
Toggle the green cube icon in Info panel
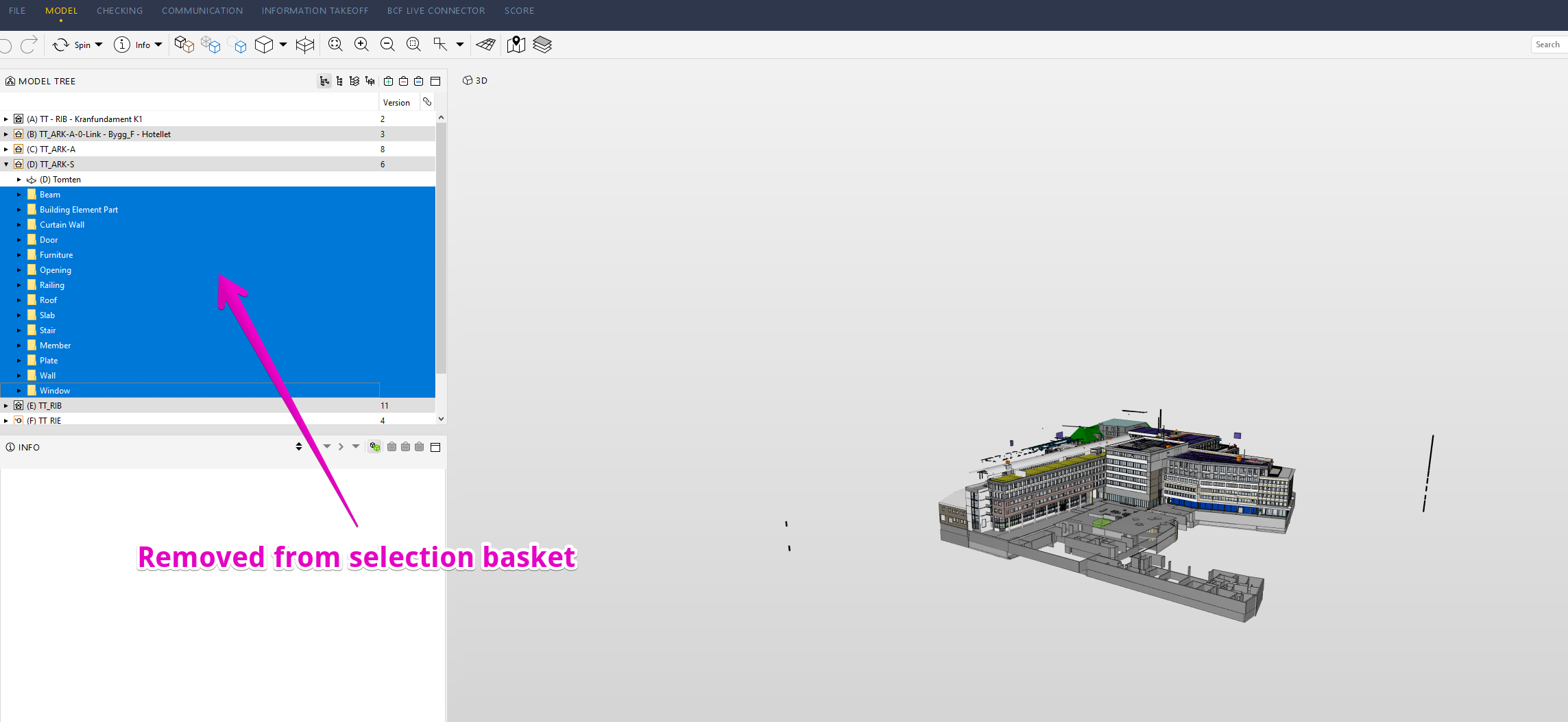(x=375, y=447)
